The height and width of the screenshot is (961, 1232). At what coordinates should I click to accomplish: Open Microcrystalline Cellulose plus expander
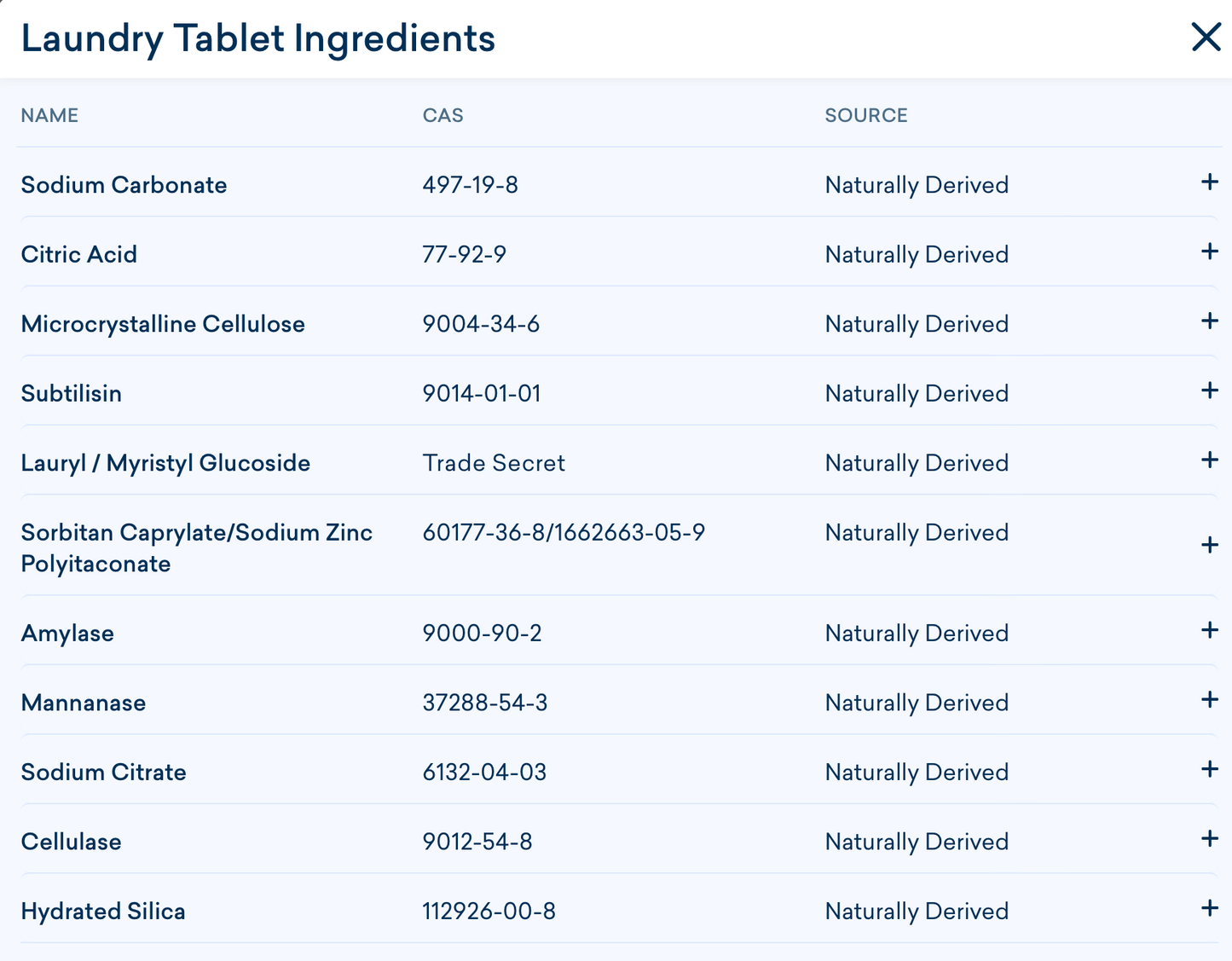[x=1209, y=321]
